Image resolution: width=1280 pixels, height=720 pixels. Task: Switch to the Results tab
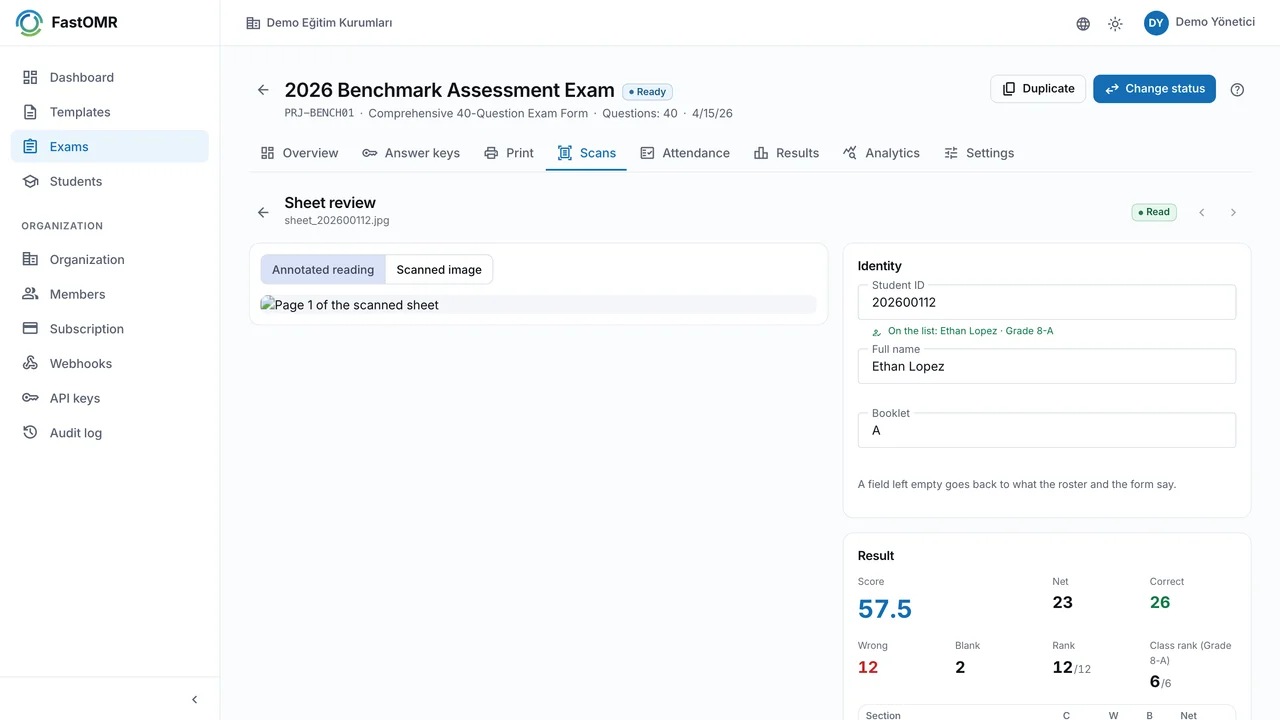tap(786, 153)
